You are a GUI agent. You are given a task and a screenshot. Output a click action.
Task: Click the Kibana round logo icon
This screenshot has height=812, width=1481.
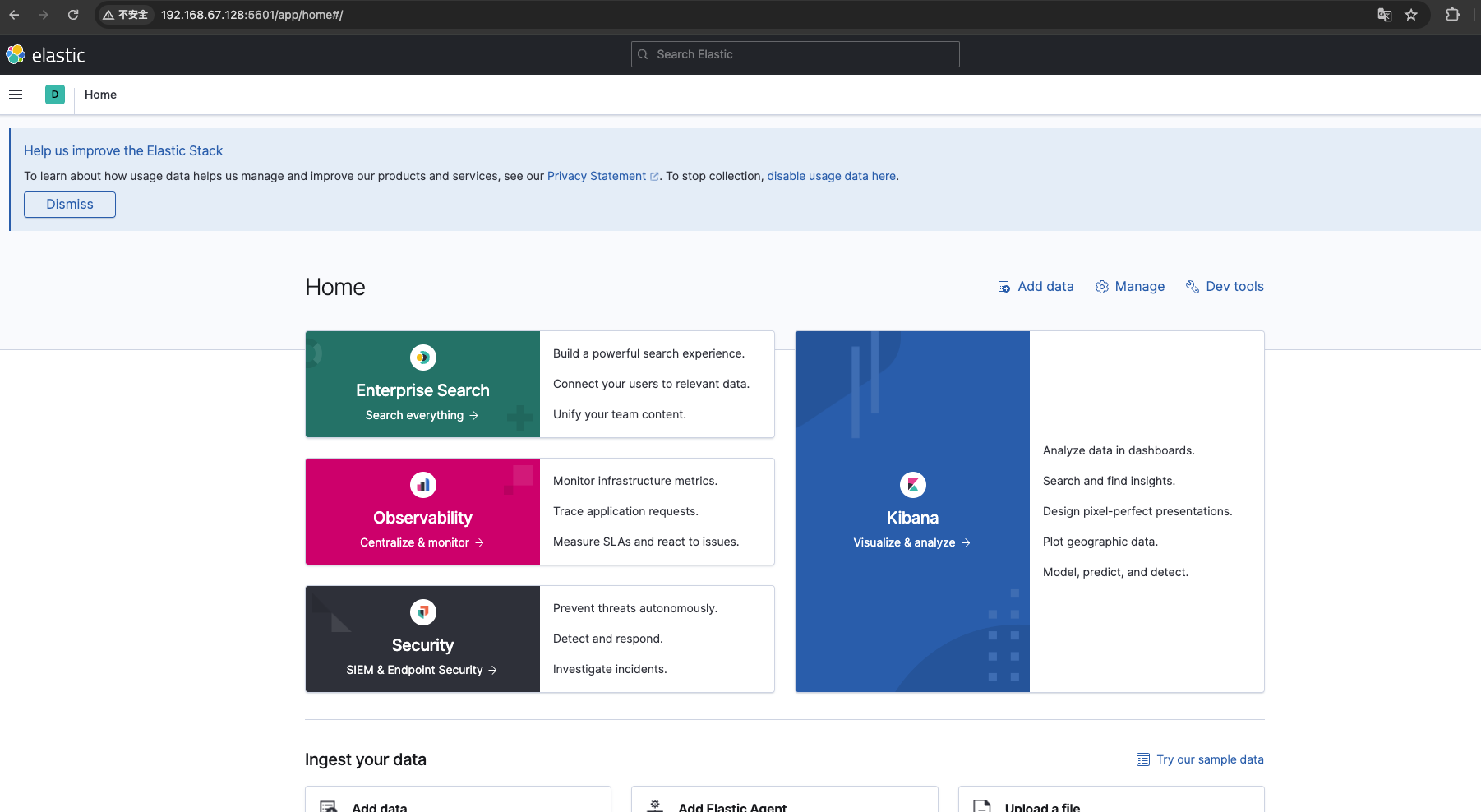(913, 485)
